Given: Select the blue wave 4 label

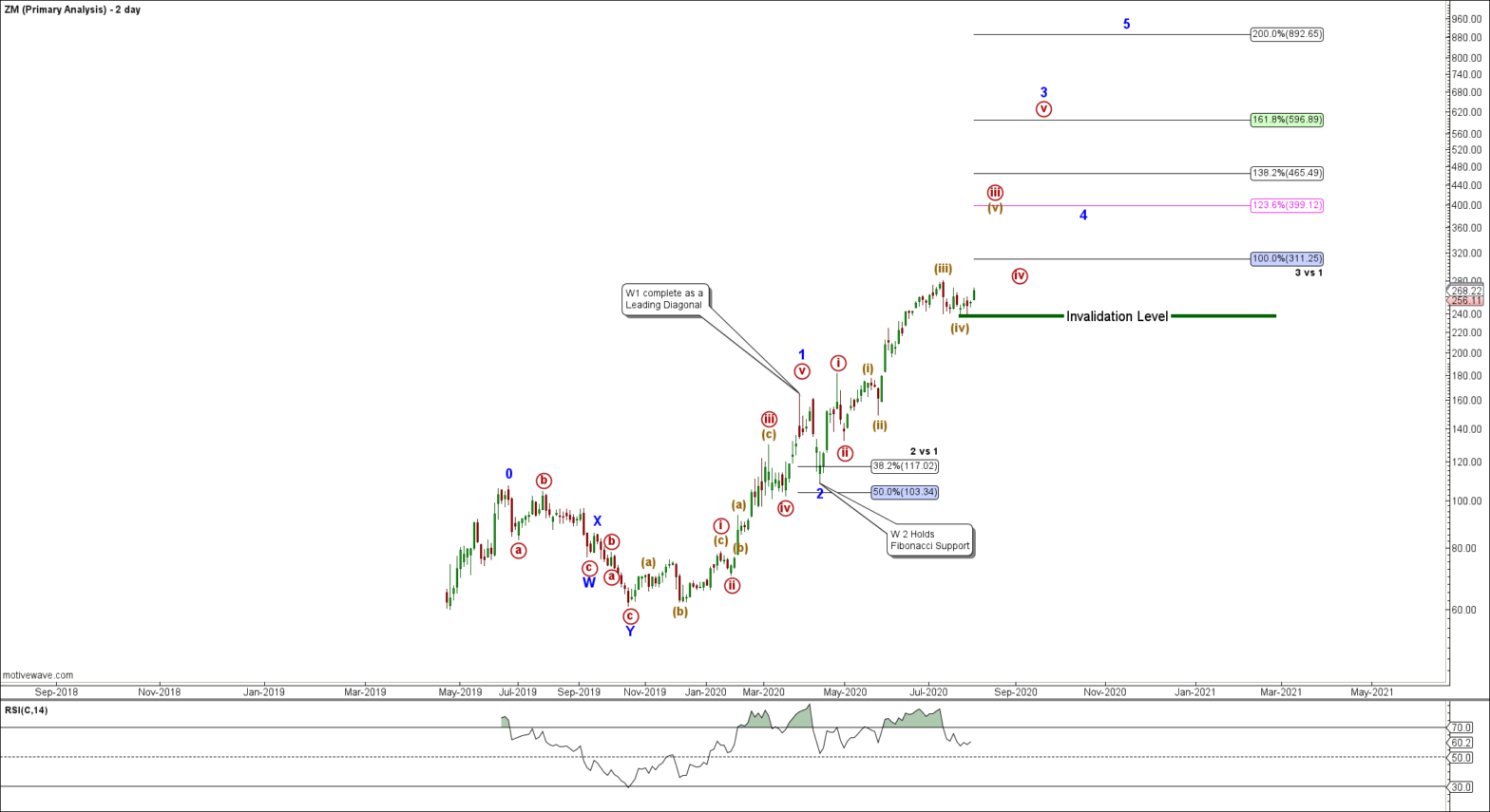Looking at the screenshot, I should click(1083, 216).
